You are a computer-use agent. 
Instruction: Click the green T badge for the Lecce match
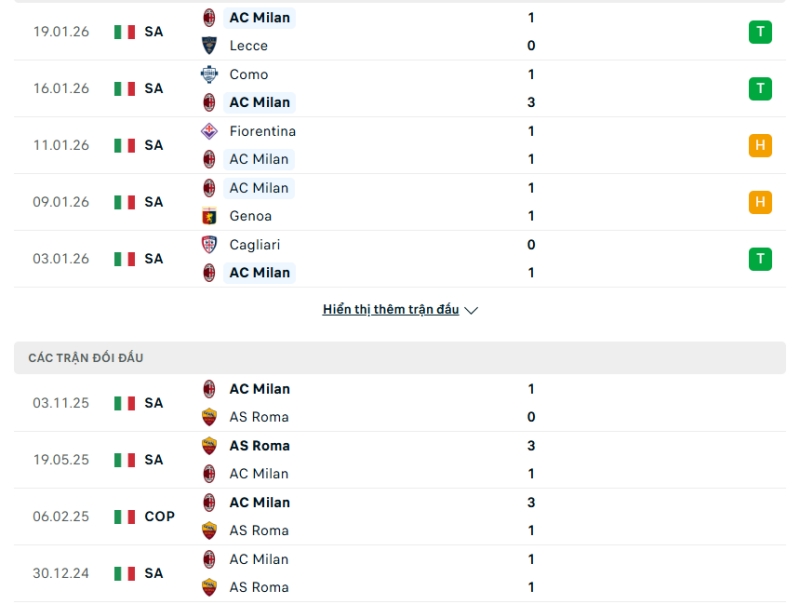point(760,31)
